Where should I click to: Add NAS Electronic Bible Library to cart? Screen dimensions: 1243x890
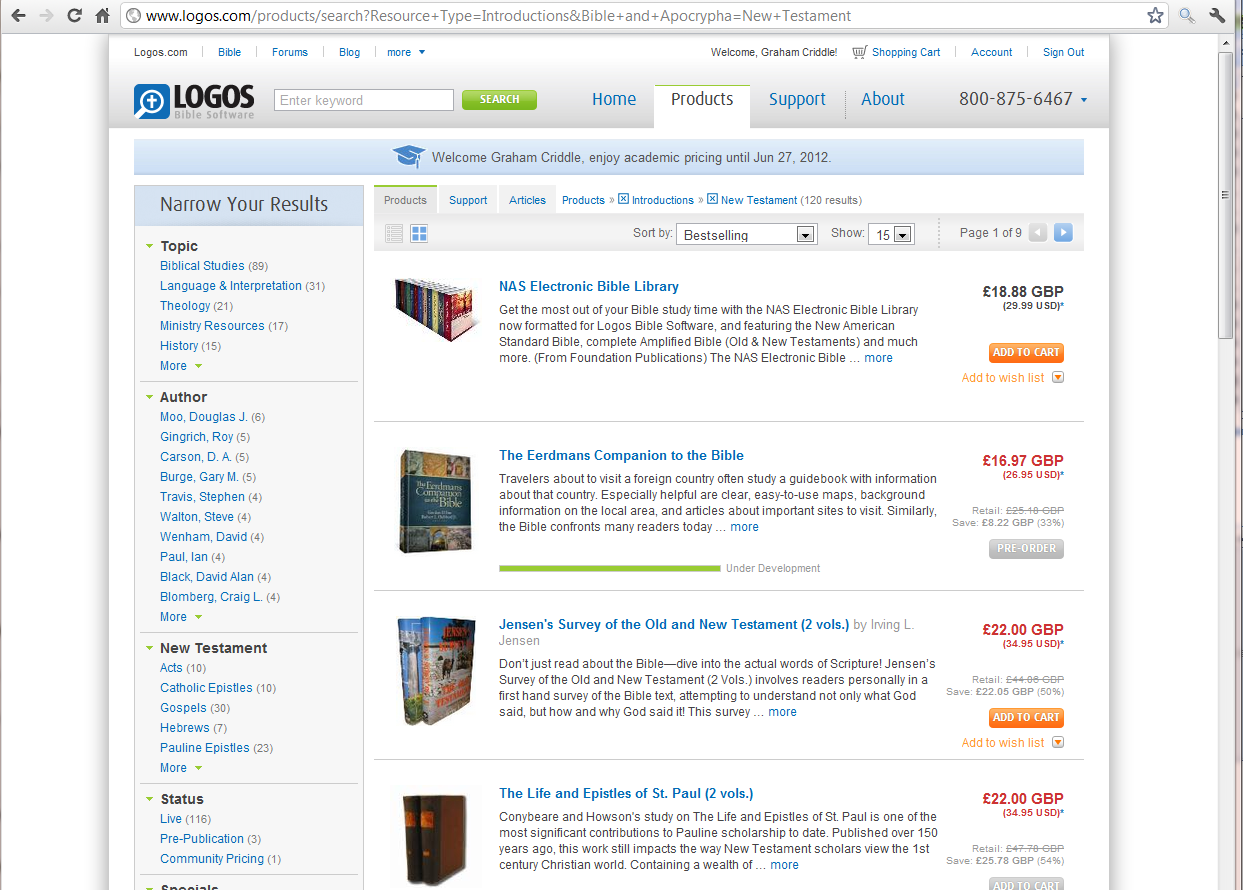(x=1026, y=353)
